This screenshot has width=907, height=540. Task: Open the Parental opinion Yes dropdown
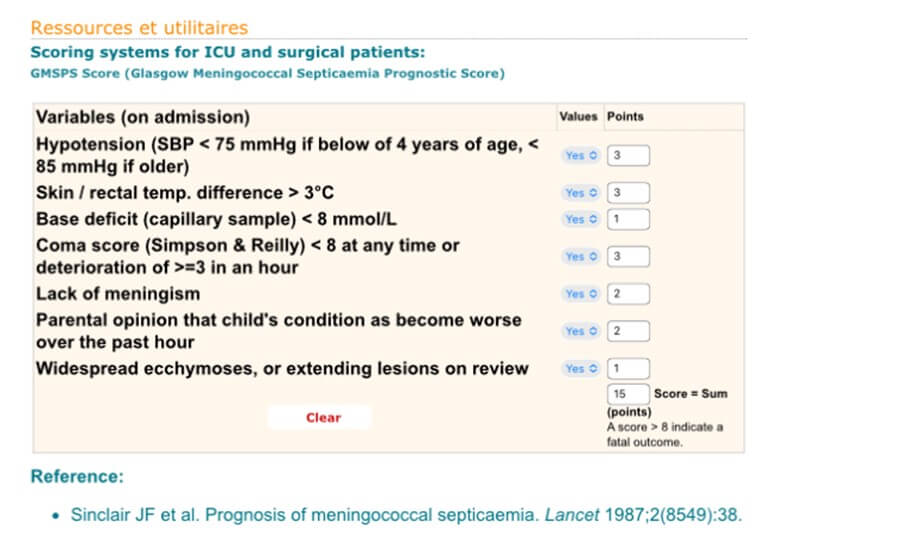click(x=580, y=331)
